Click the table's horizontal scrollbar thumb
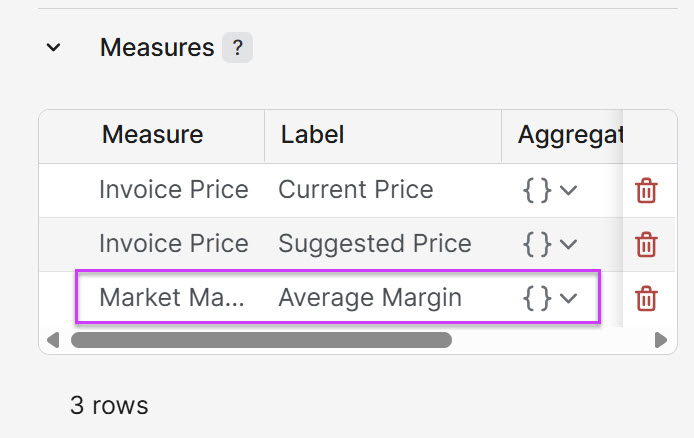 coord(261,340)
